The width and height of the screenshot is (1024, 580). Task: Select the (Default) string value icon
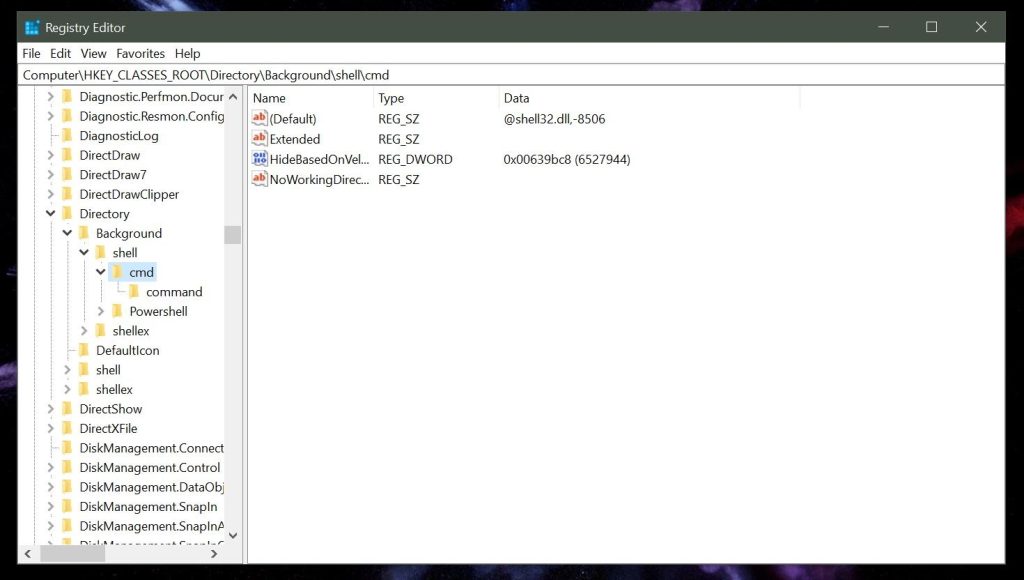point(259,118)
